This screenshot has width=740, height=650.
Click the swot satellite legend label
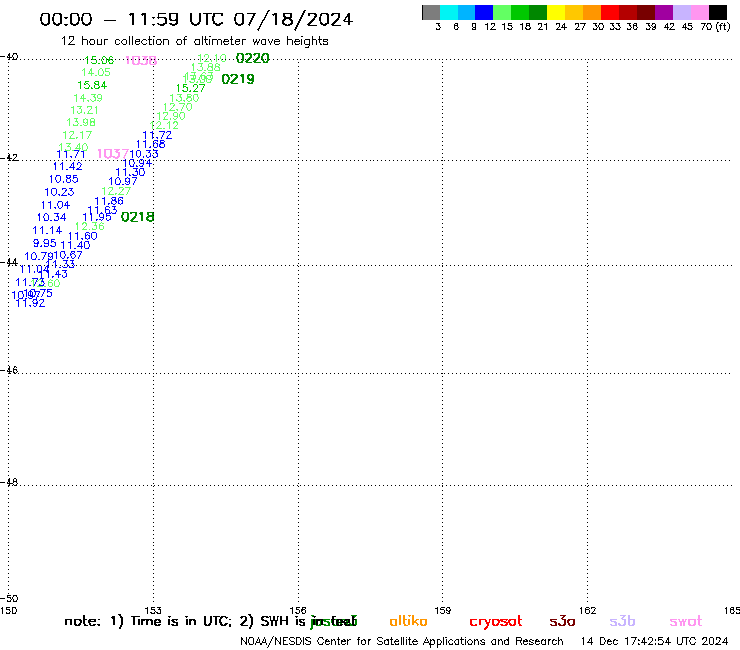pyautogui.click(x=686, y=621)
